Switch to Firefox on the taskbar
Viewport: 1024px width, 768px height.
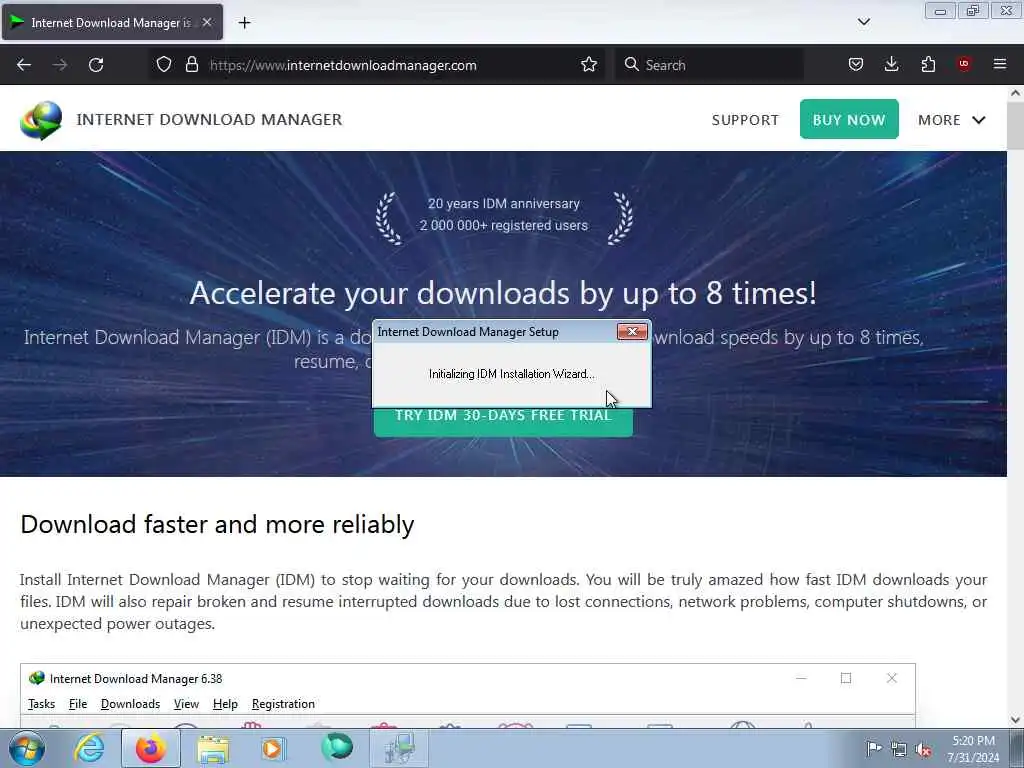tap(151, 748)
